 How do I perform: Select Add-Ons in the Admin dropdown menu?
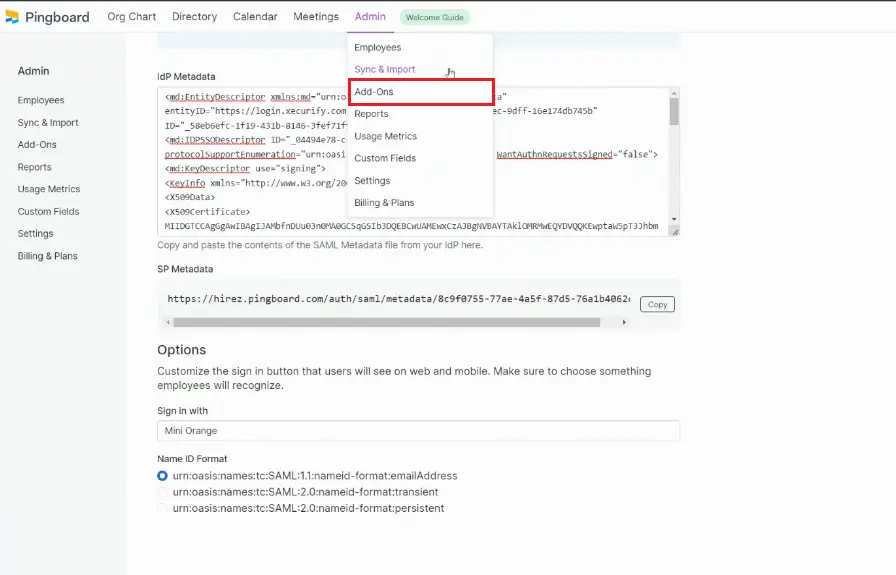coord(421,91)
